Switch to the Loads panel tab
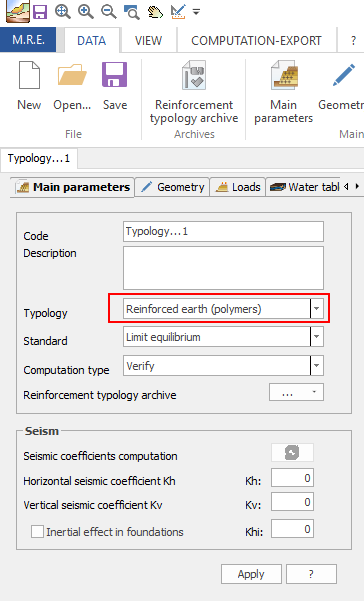 click(238, 187)
